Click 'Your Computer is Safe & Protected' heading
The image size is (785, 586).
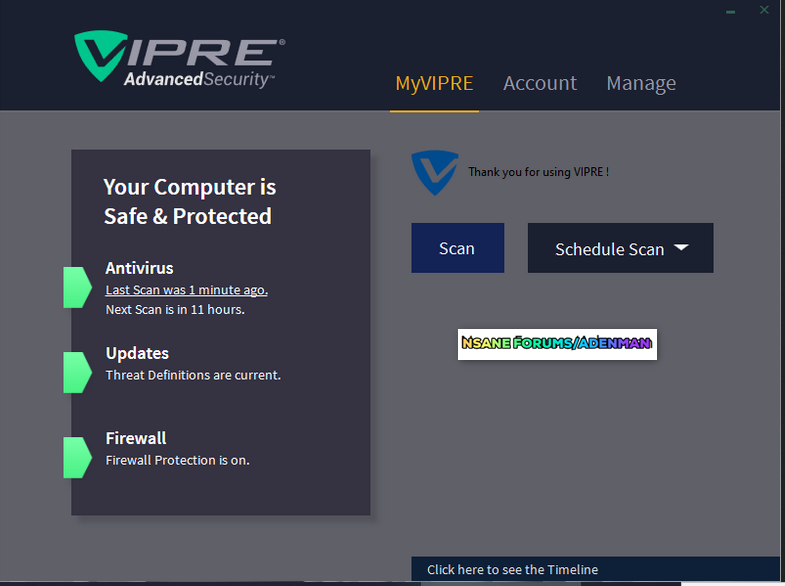189,202
